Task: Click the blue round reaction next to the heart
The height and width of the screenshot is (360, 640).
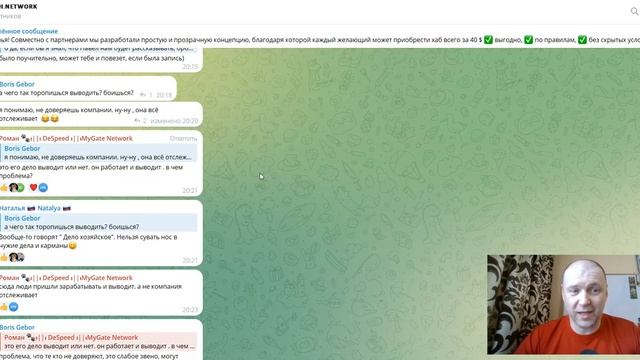Action: tap(43, 187)
